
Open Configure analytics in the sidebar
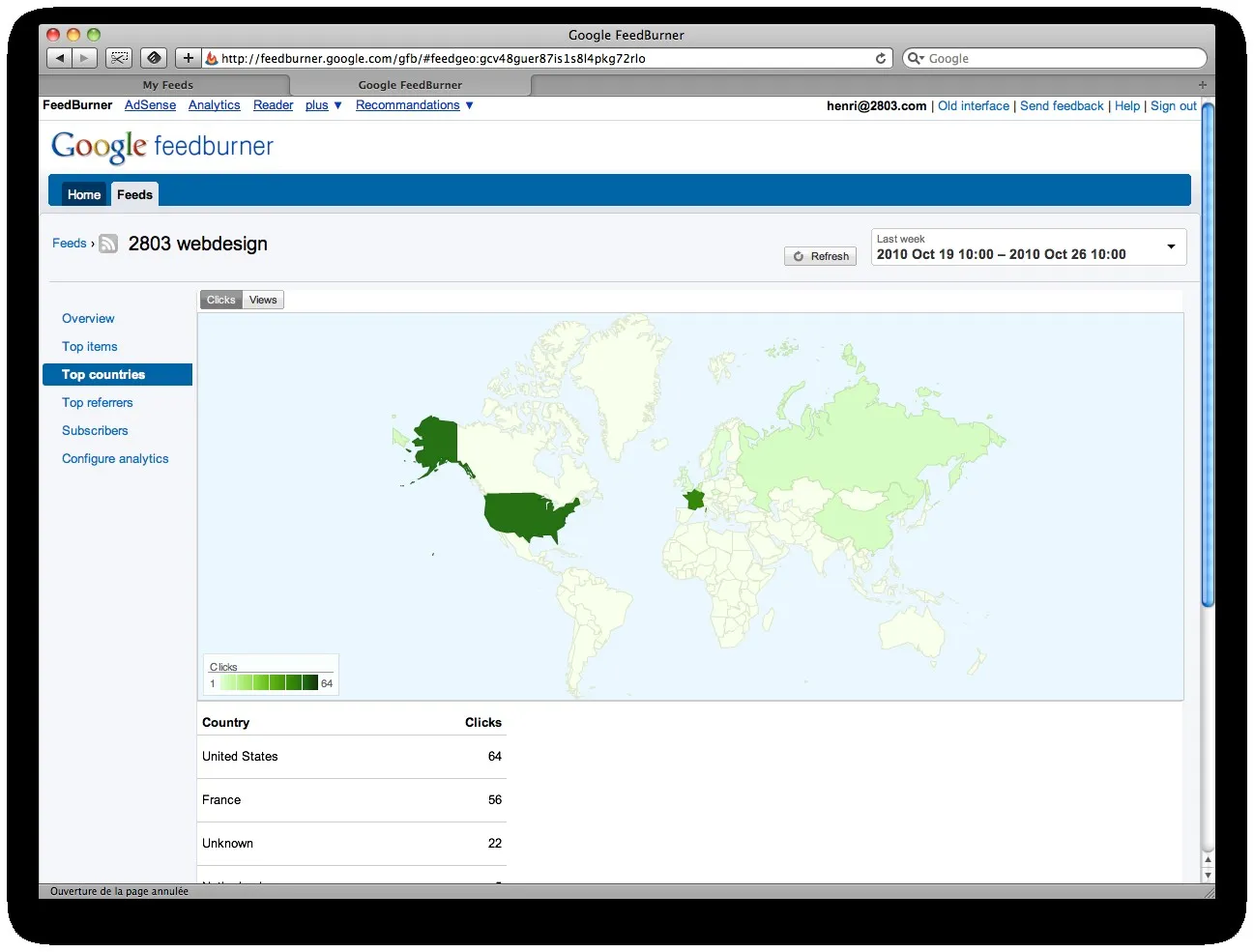(x=115, y=459)
